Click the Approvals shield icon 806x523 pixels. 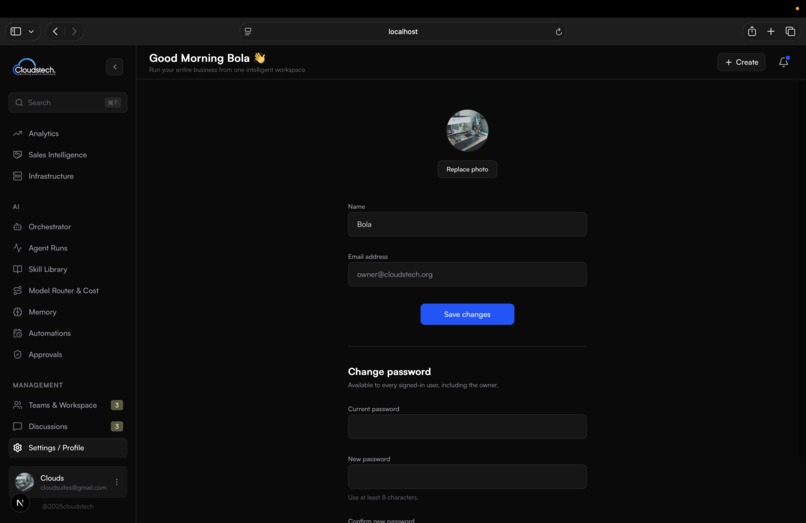click(x=17, y=354)
